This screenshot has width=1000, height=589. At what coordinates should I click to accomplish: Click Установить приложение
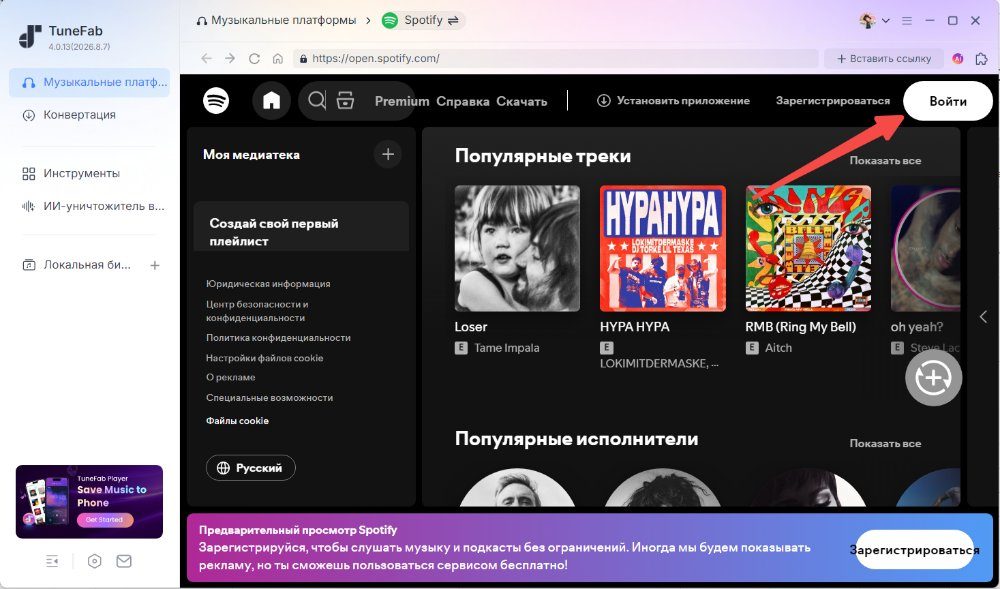(673, 101)
